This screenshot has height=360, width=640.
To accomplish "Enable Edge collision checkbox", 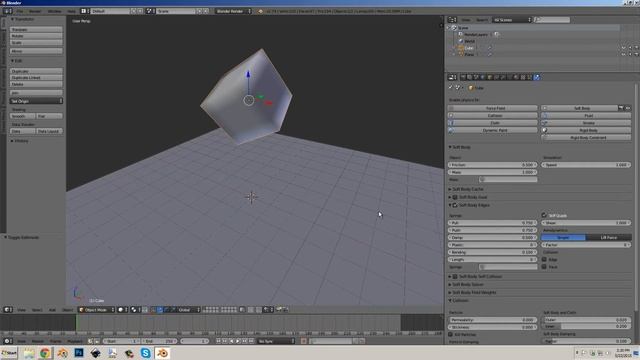I will coord(544,260).
